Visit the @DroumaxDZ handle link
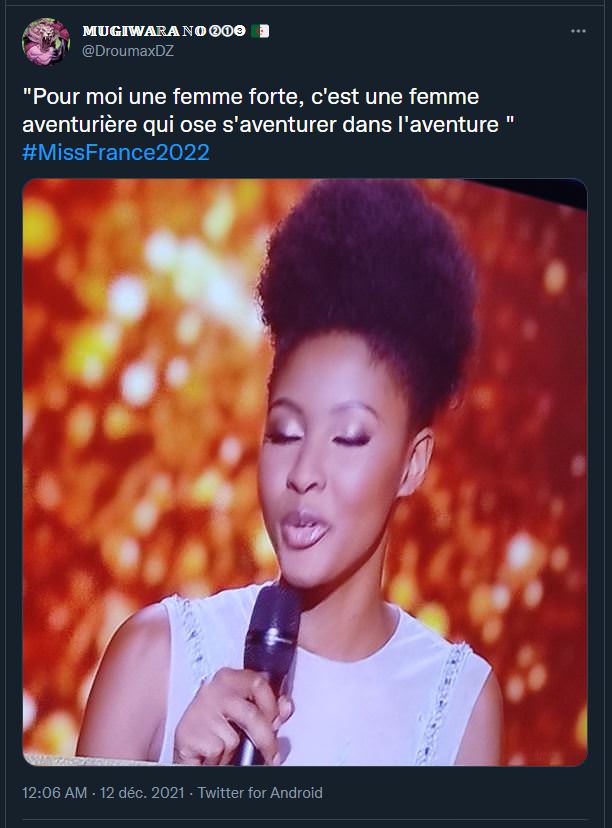 point(128,51)
